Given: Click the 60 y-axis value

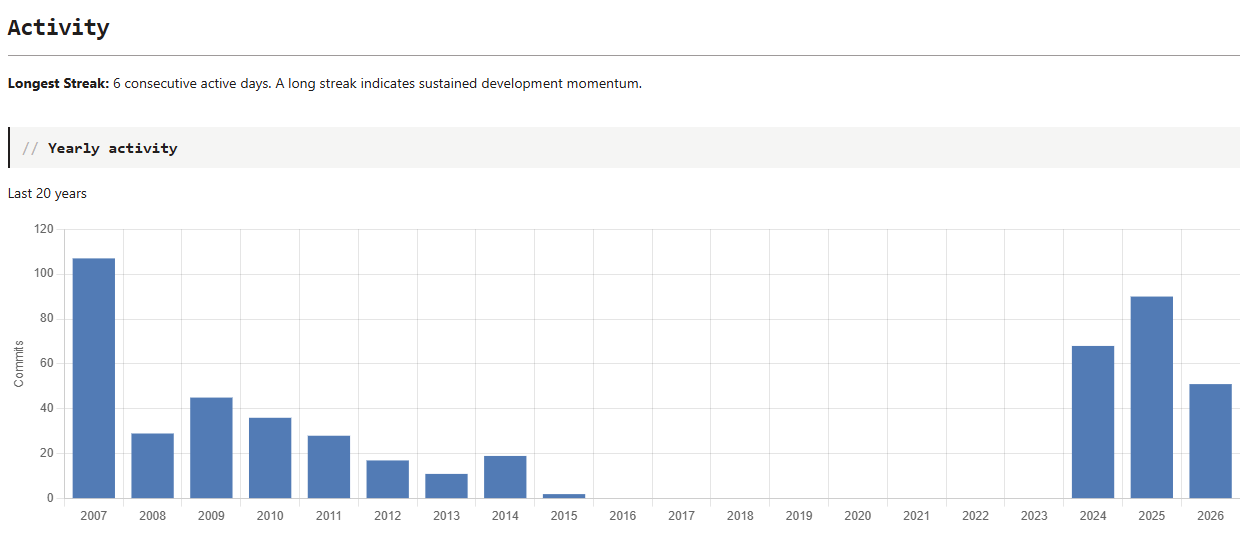Looking at the screenshot, I should (x=47, y=364).
